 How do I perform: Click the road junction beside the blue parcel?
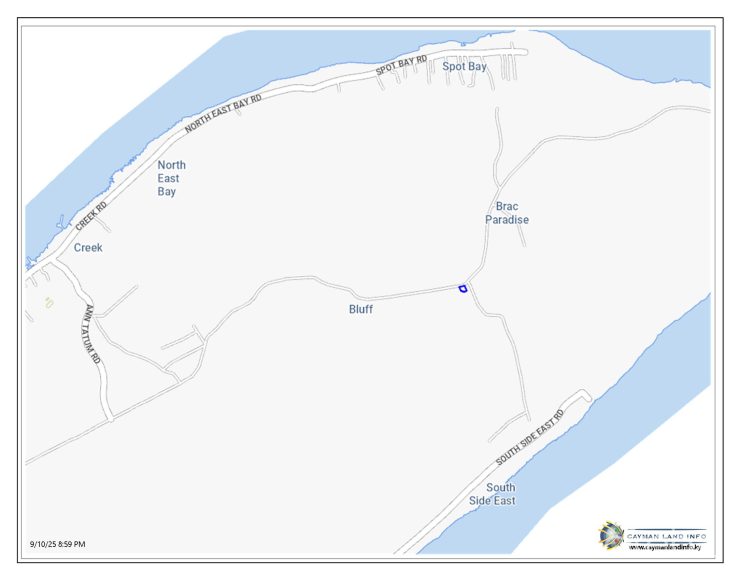[x=470, y=284]
